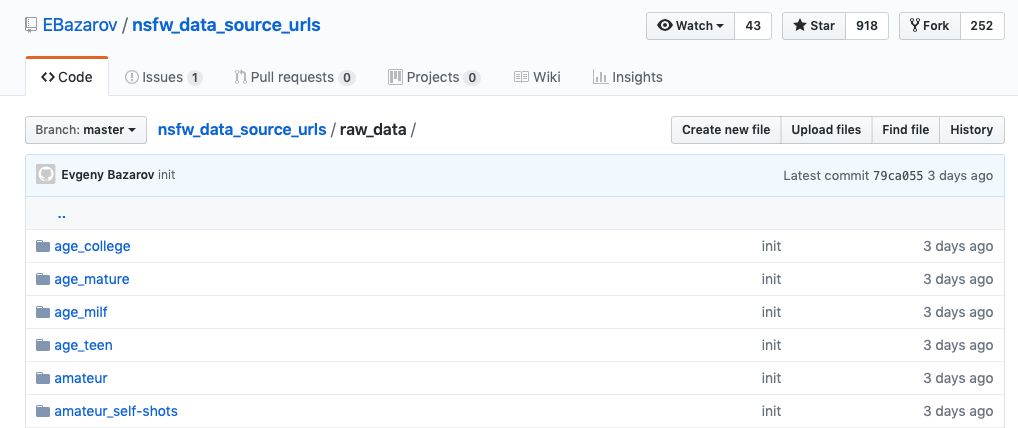Click Create new file button
The width and height of the screenshot is (1018, 428).
pyautogui.click(x=725, y=130)
